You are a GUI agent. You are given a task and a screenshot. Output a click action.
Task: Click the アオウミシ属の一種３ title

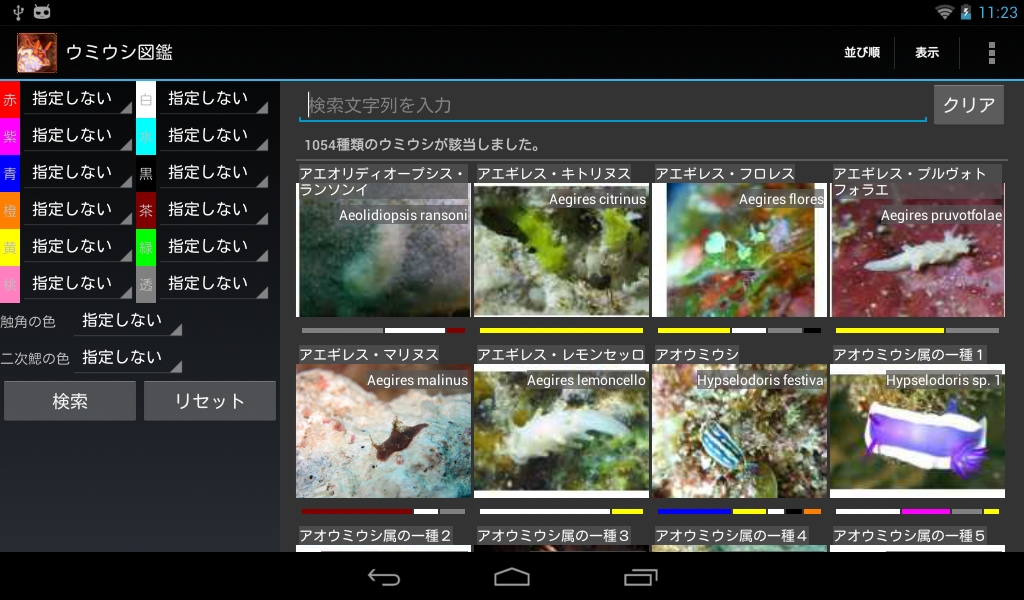tap(553, 535)
